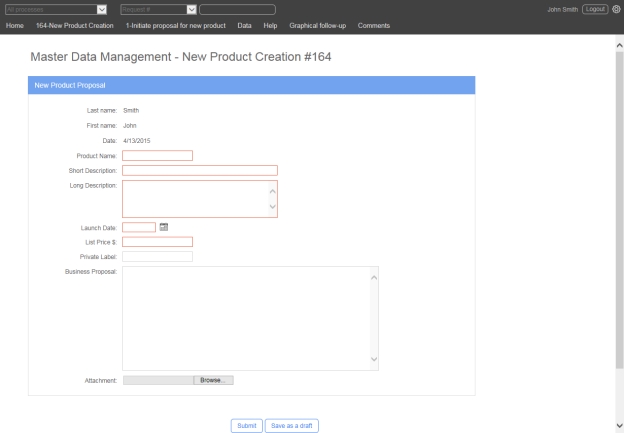
Task: Open the Data menu
Action: point(244,25)
